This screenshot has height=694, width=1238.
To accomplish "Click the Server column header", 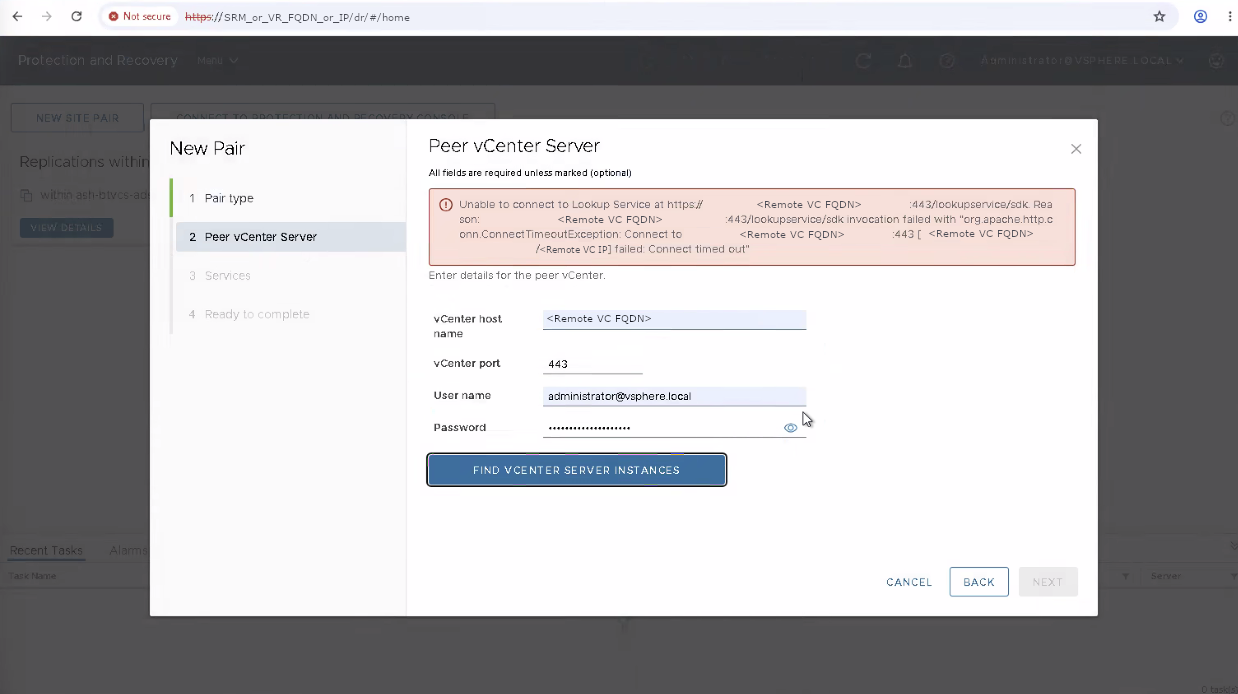I will (x=1166, y=576).
